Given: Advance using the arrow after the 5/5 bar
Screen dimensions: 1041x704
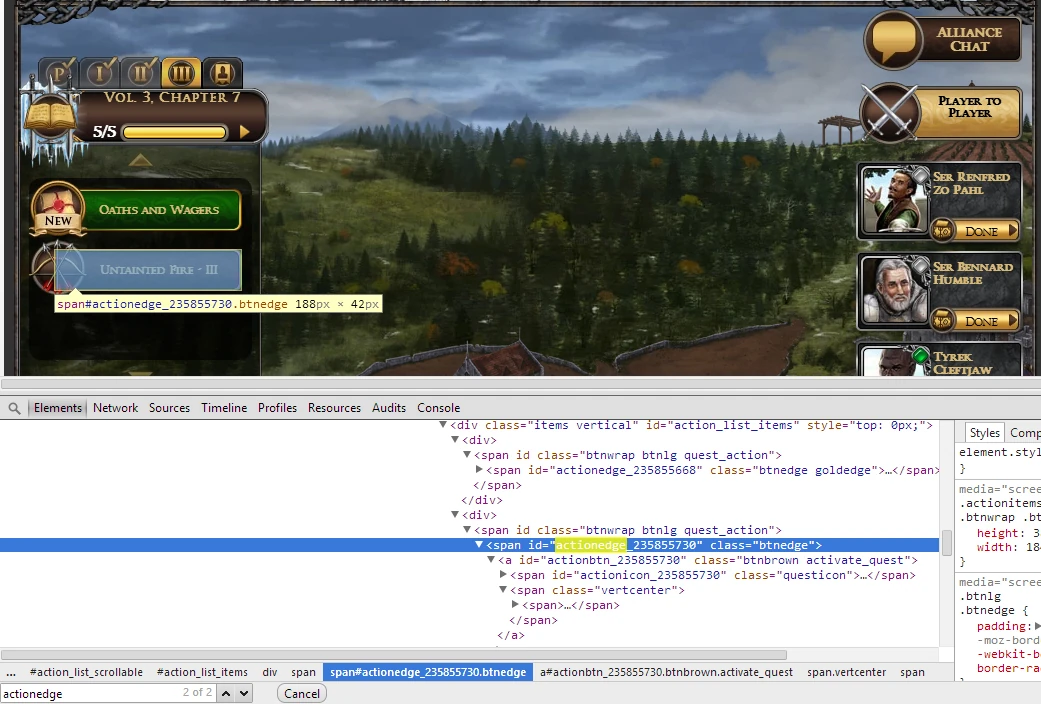Looking at the screenshot, I should coord(244,132).
